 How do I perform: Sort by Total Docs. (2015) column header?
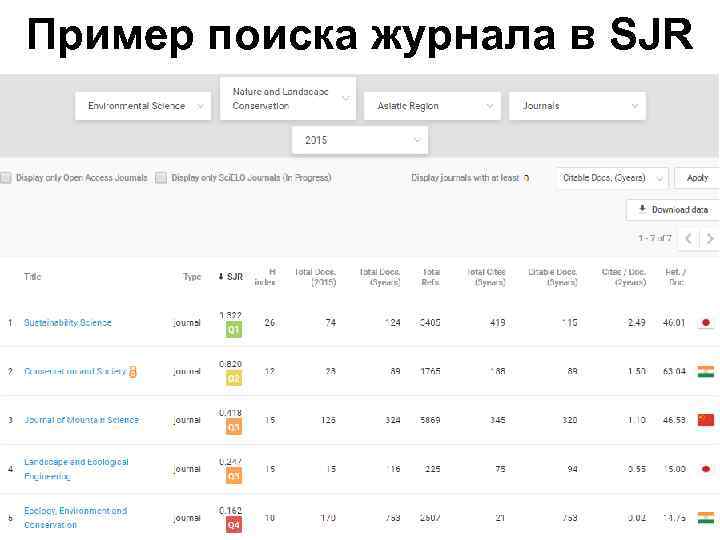(315, 277)
